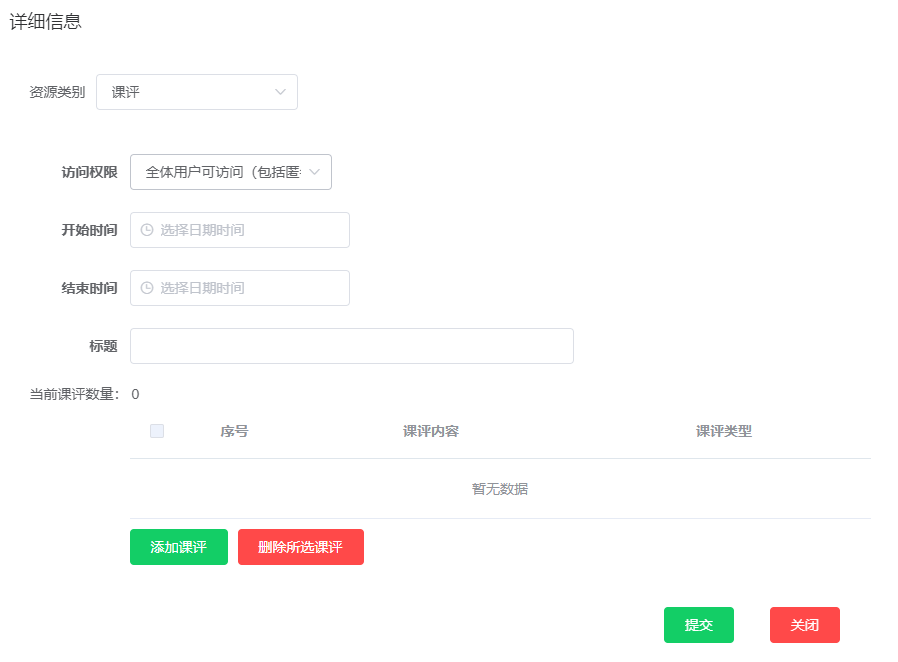Click into the 标题 title input field

click(351, 346)
